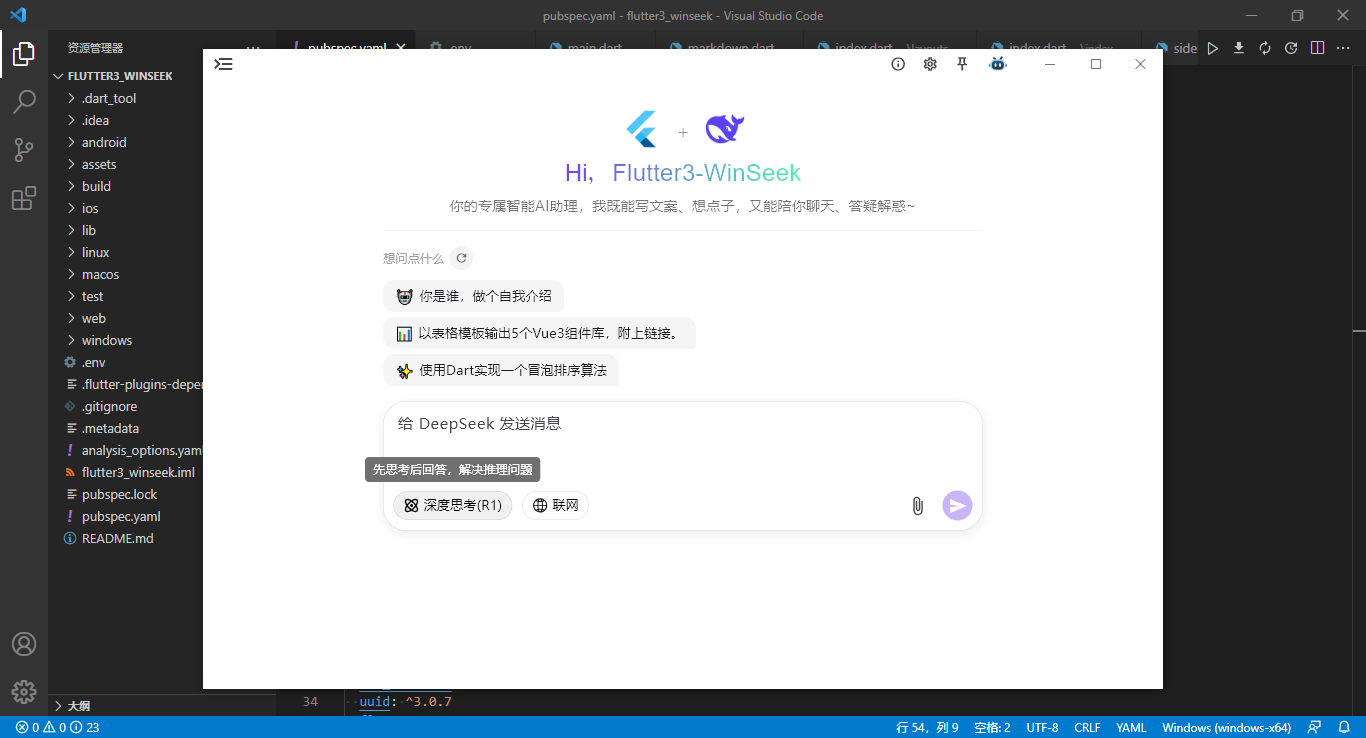Enable 深度思考(R1) mode
This screenshot has height=738, width=1366.
(x=452, y=505)
